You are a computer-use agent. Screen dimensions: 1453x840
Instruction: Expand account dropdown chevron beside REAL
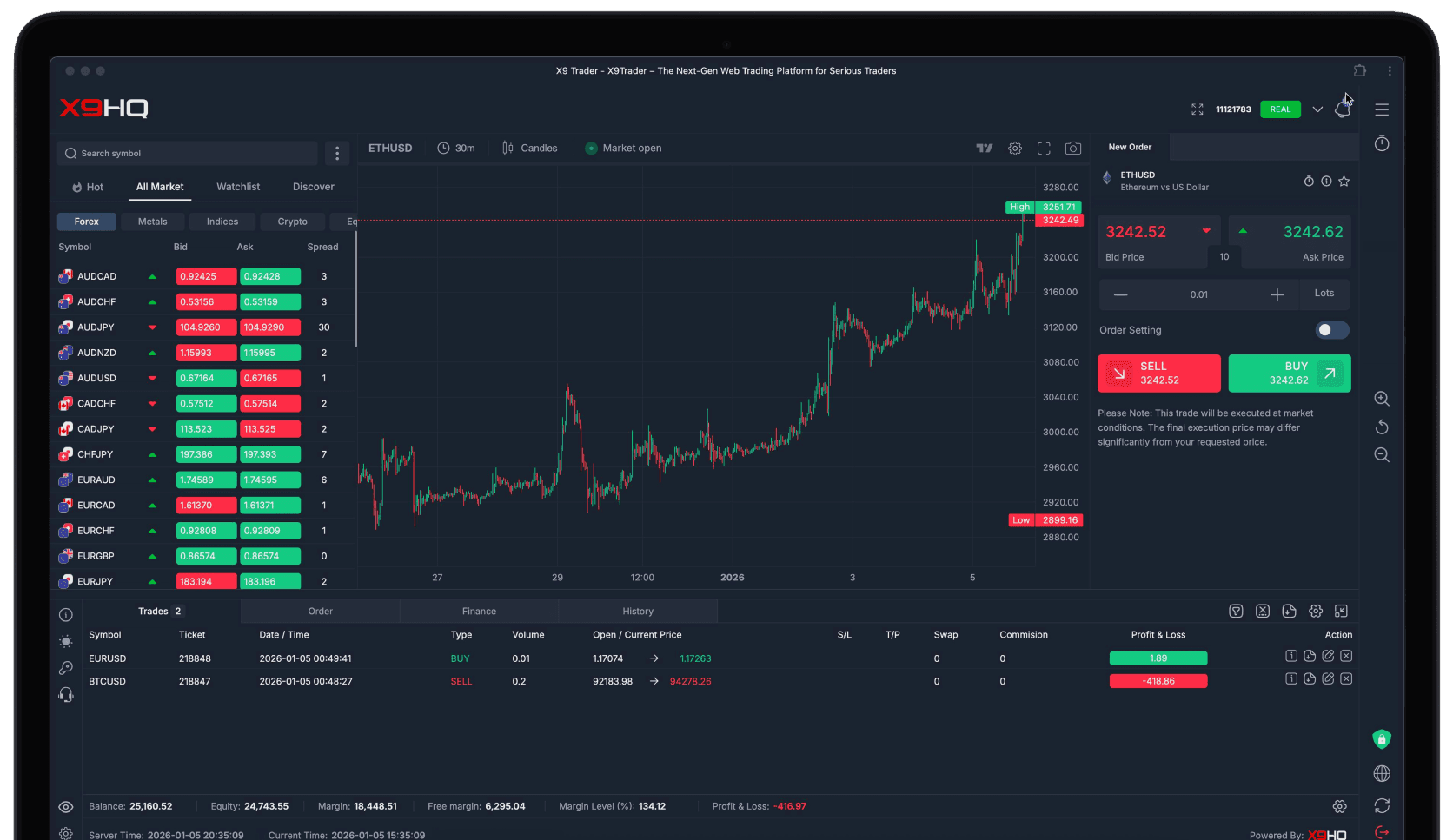pos(1317,109)
